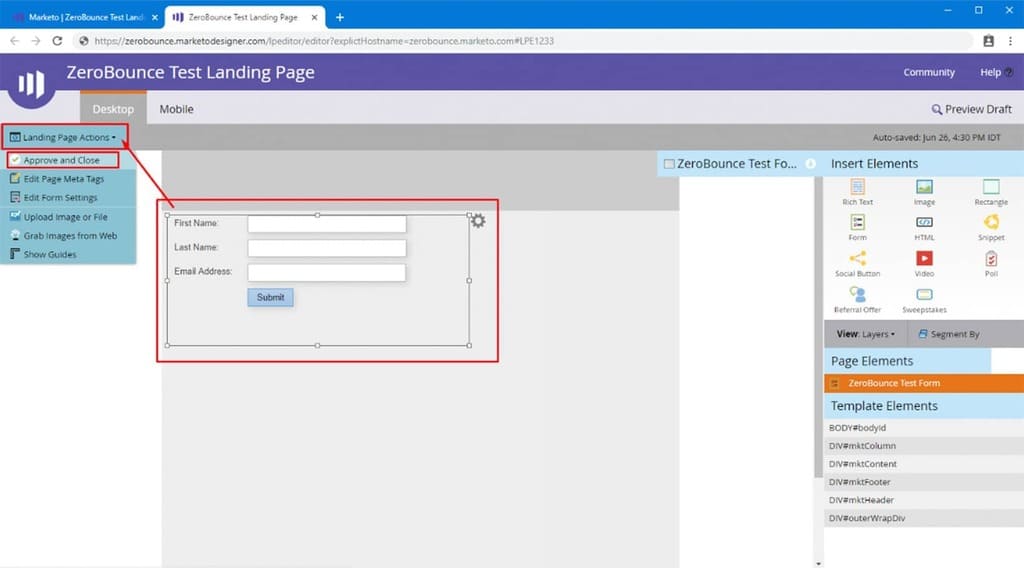The height and width of the screenshot is (568, 1024).
Task: Insert a Video element
Action: click(924, 263)
